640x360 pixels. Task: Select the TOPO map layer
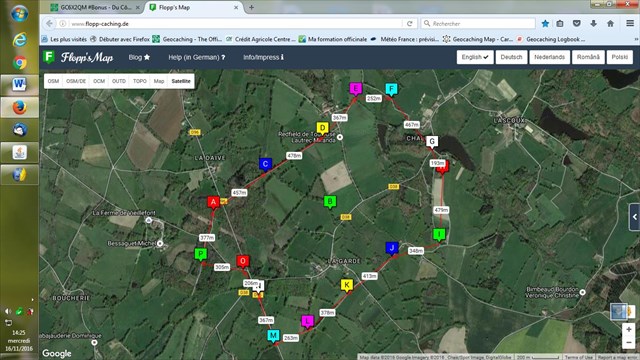click(x=140, y=81)
